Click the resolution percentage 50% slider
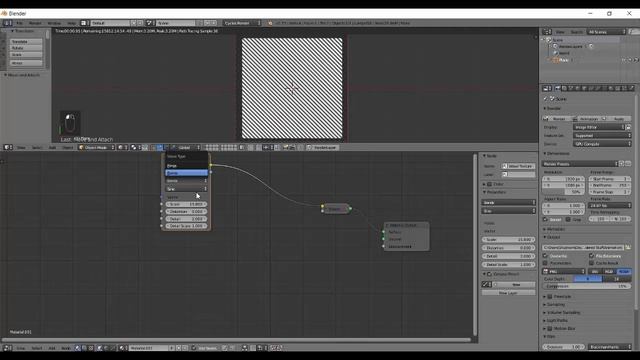This screenshot has width=640, height=360. 563,191
